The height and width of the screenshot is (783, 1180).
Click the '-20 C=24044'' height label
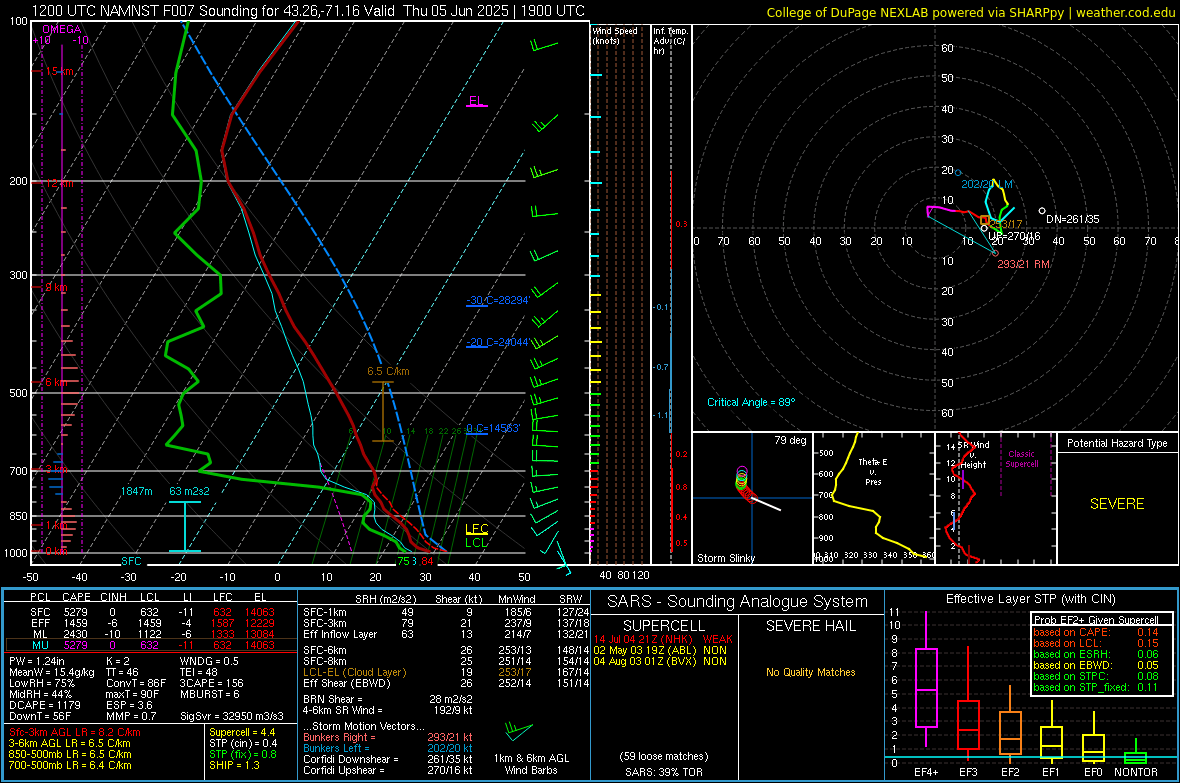click(498, 342)
